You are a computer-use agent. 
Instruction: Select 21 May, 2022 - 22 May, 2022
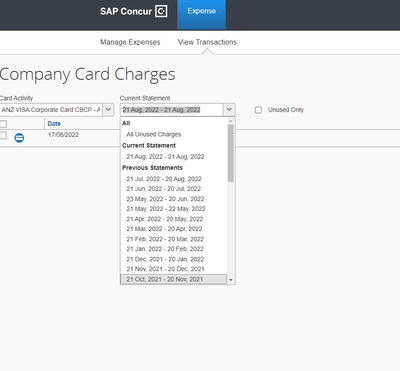pos(166,209)
